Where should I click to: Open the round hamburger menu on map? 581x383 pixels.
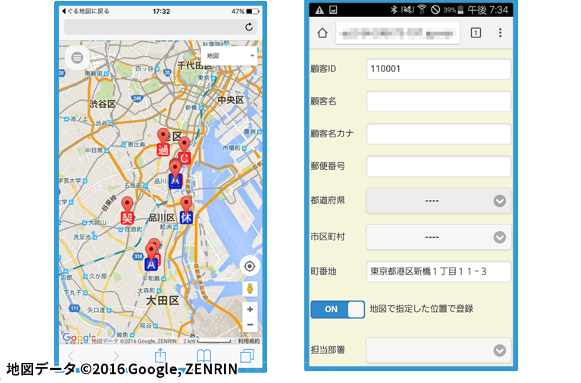click(77, 58)
